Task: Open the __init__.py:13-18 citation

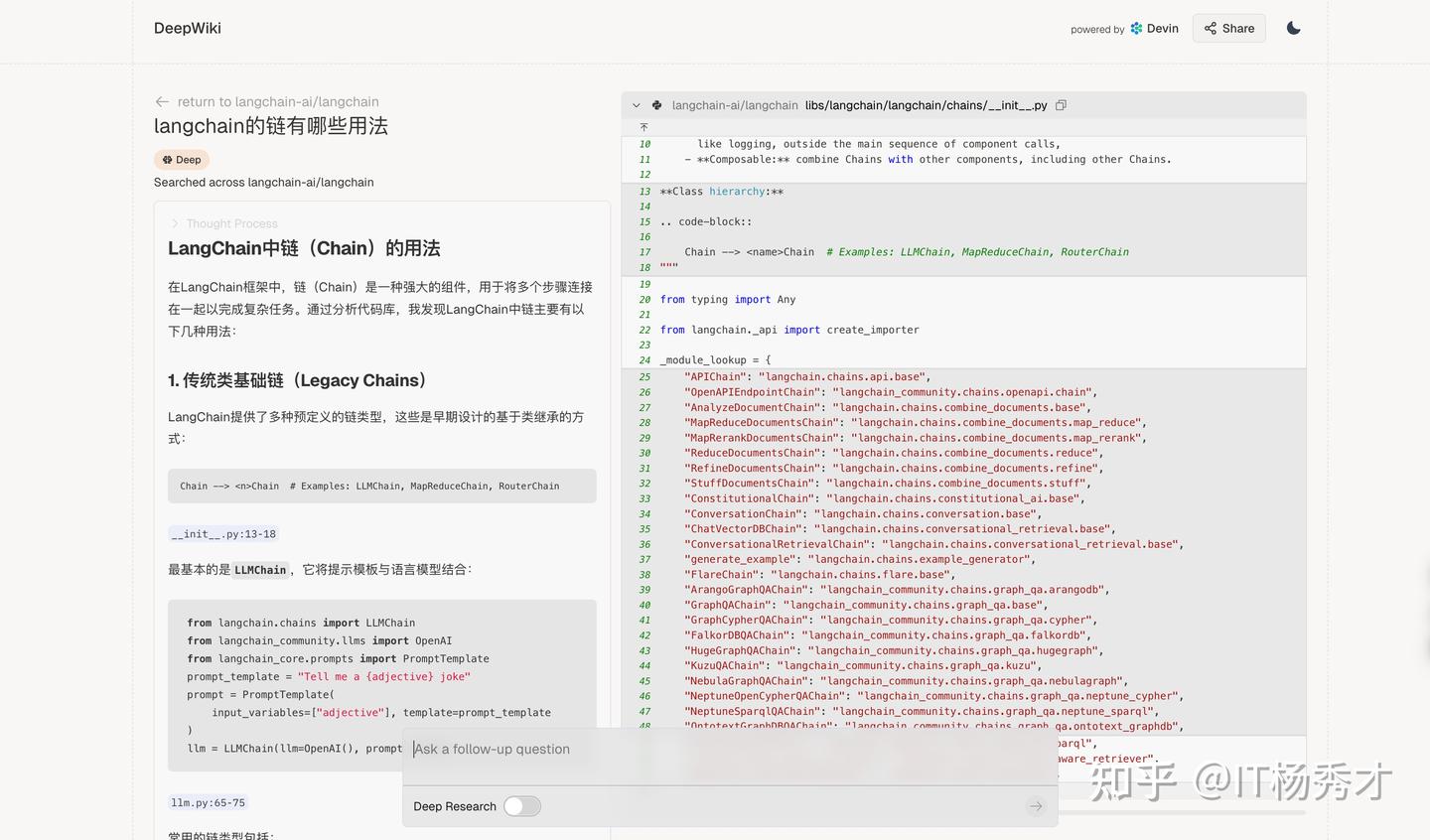Action: pos(222,533)
